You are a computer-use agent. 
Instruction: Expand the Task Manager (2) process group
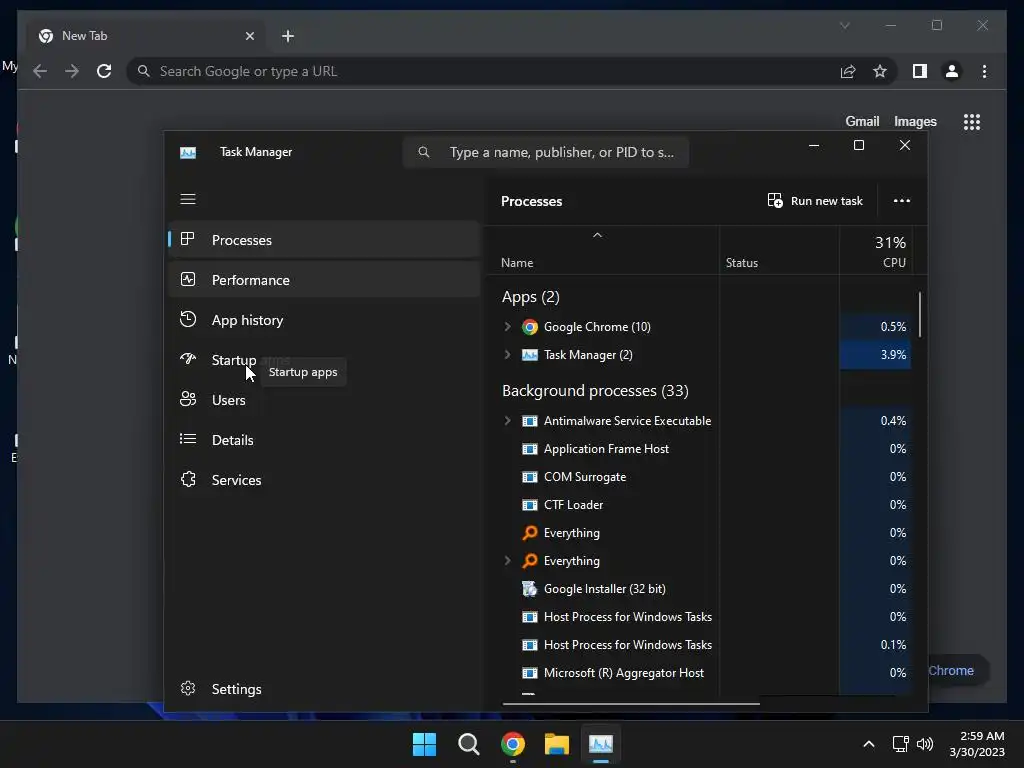coord(507,355)
